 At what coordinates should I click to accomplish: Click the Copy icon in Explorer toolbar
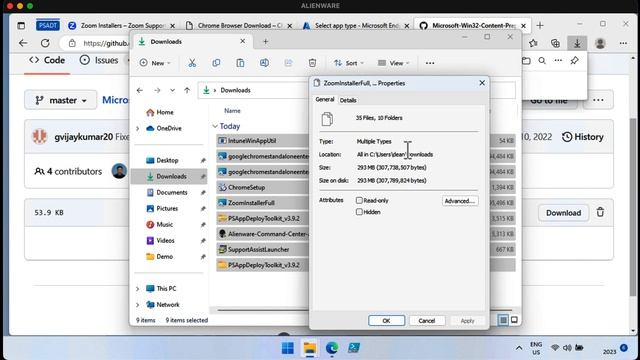(216, 63)
